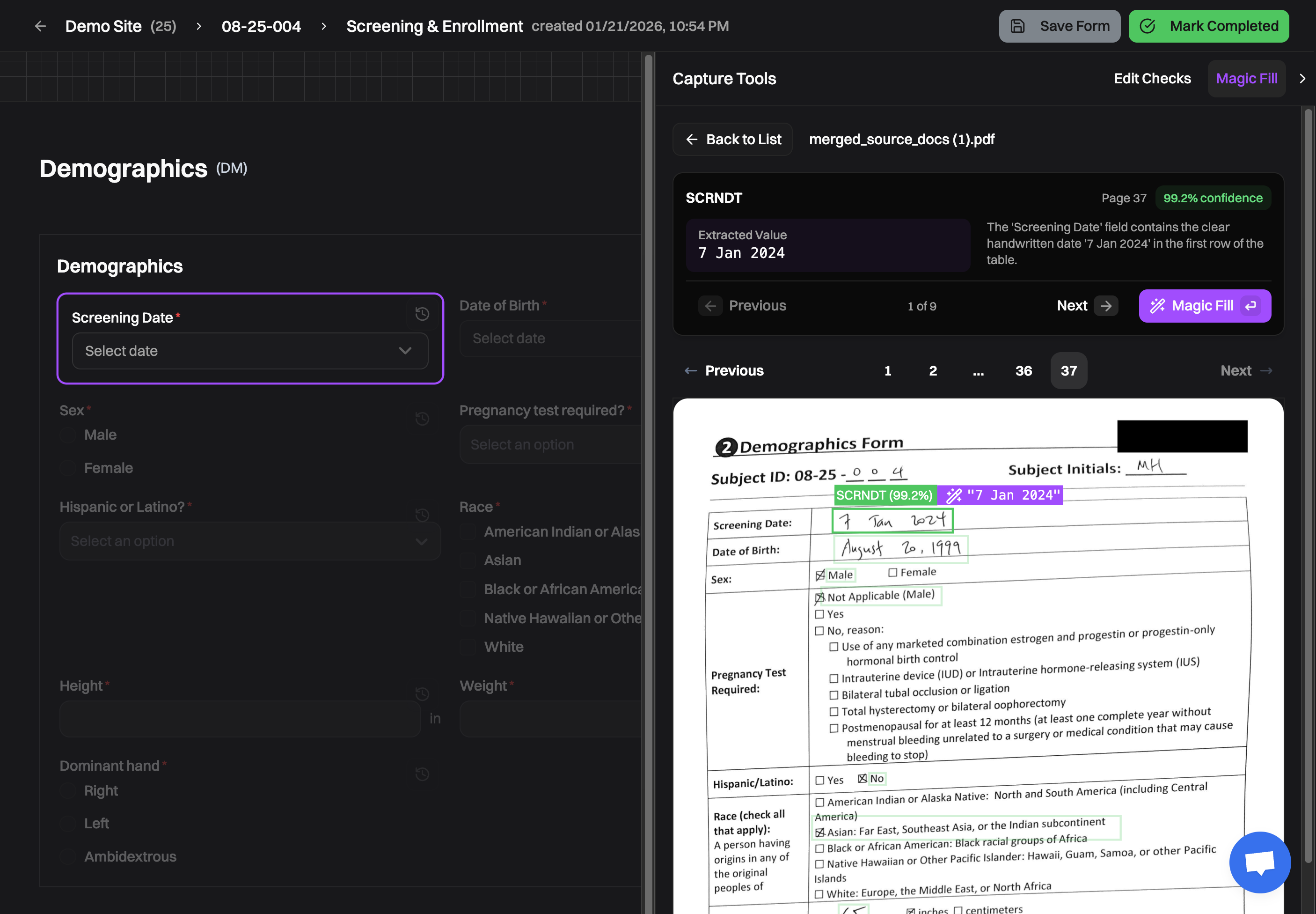Open the Hispanic or Latino dropdown
The image size is (1316, 914).
[250, 541]
